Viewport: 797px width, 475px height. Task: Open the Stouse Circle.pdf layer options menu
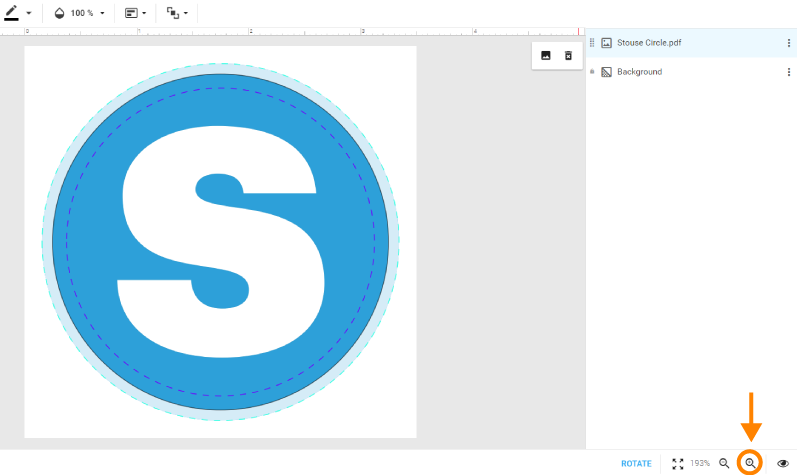click(x=789, y=43)
